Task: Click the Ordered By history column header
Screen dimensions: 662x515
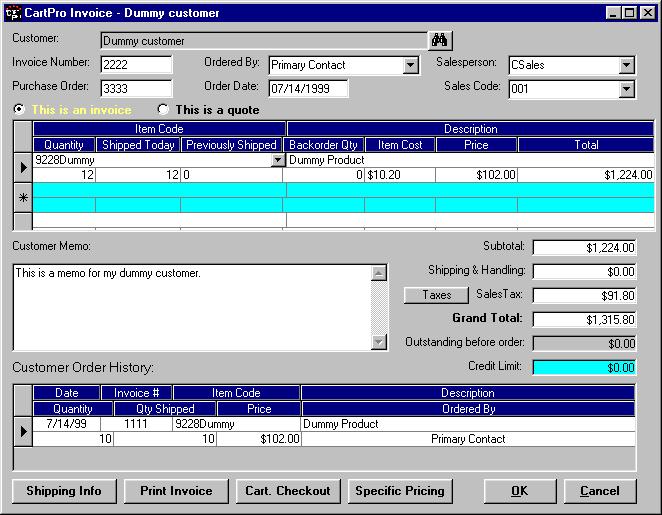Action: (469, 409)
